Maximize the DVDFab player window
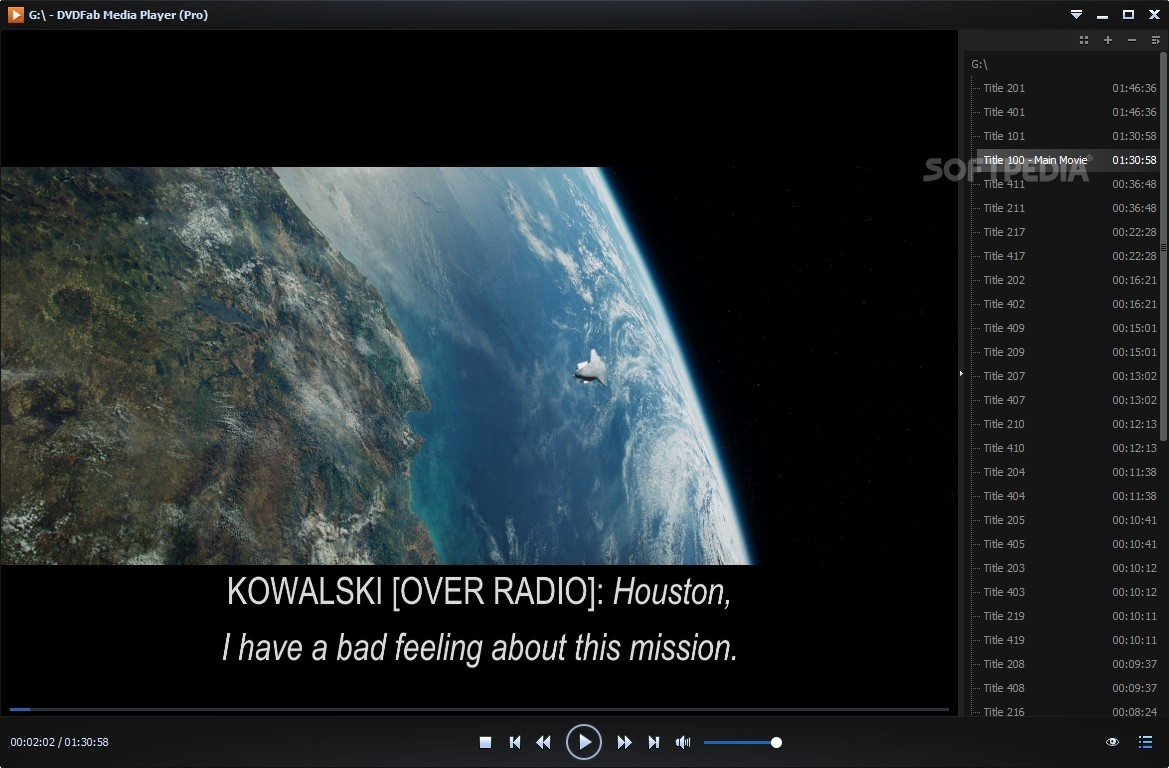Image resolution: width=1169 pixels, height=768 pixels. [1129, 15]
